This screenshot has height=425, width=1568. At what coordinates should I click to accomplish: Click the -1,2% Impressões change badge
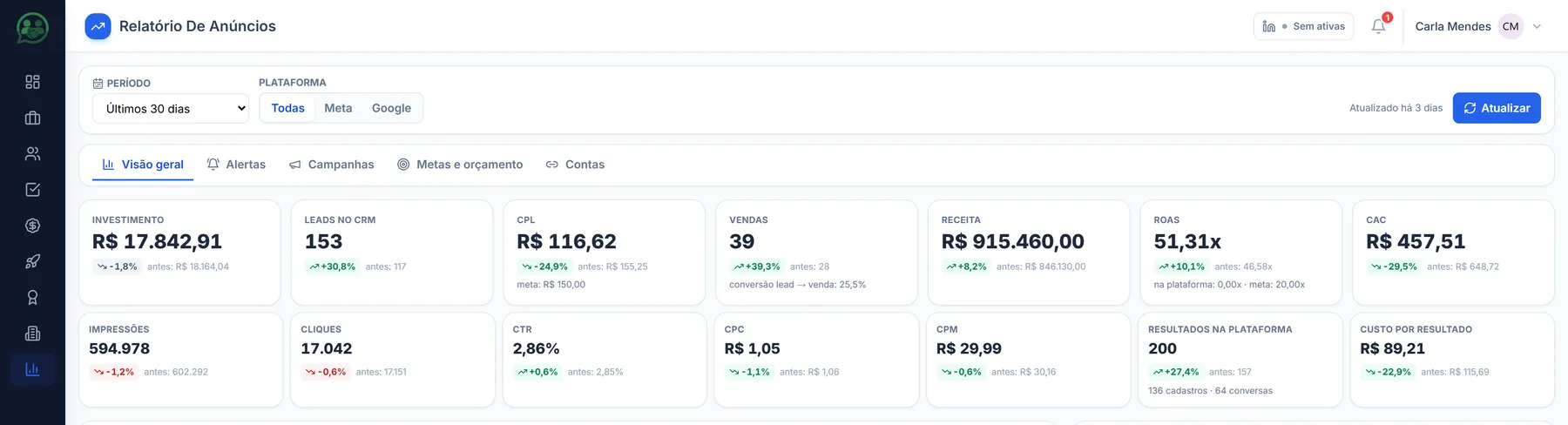[113, 372]
